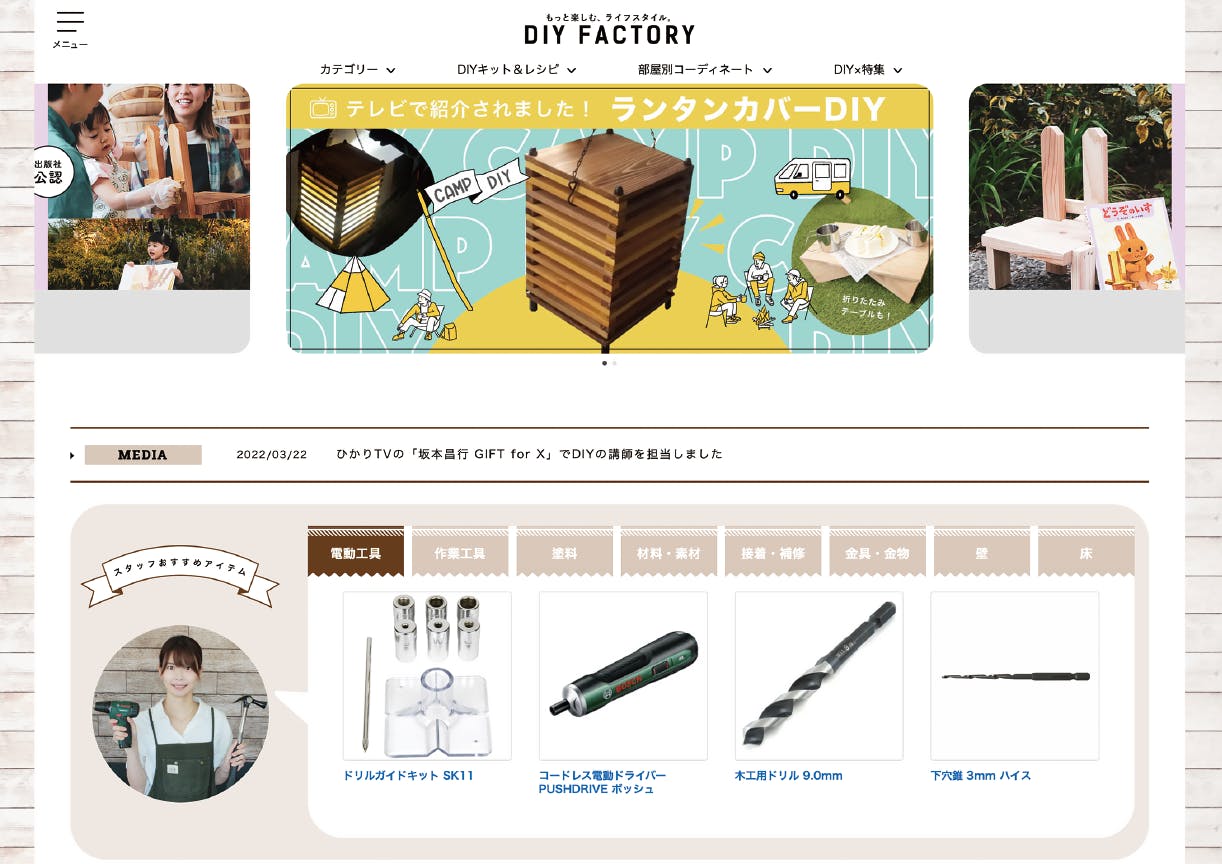Select the 床 tab
Viewport: 1222px width, 864px height.
coord(1086,552)
